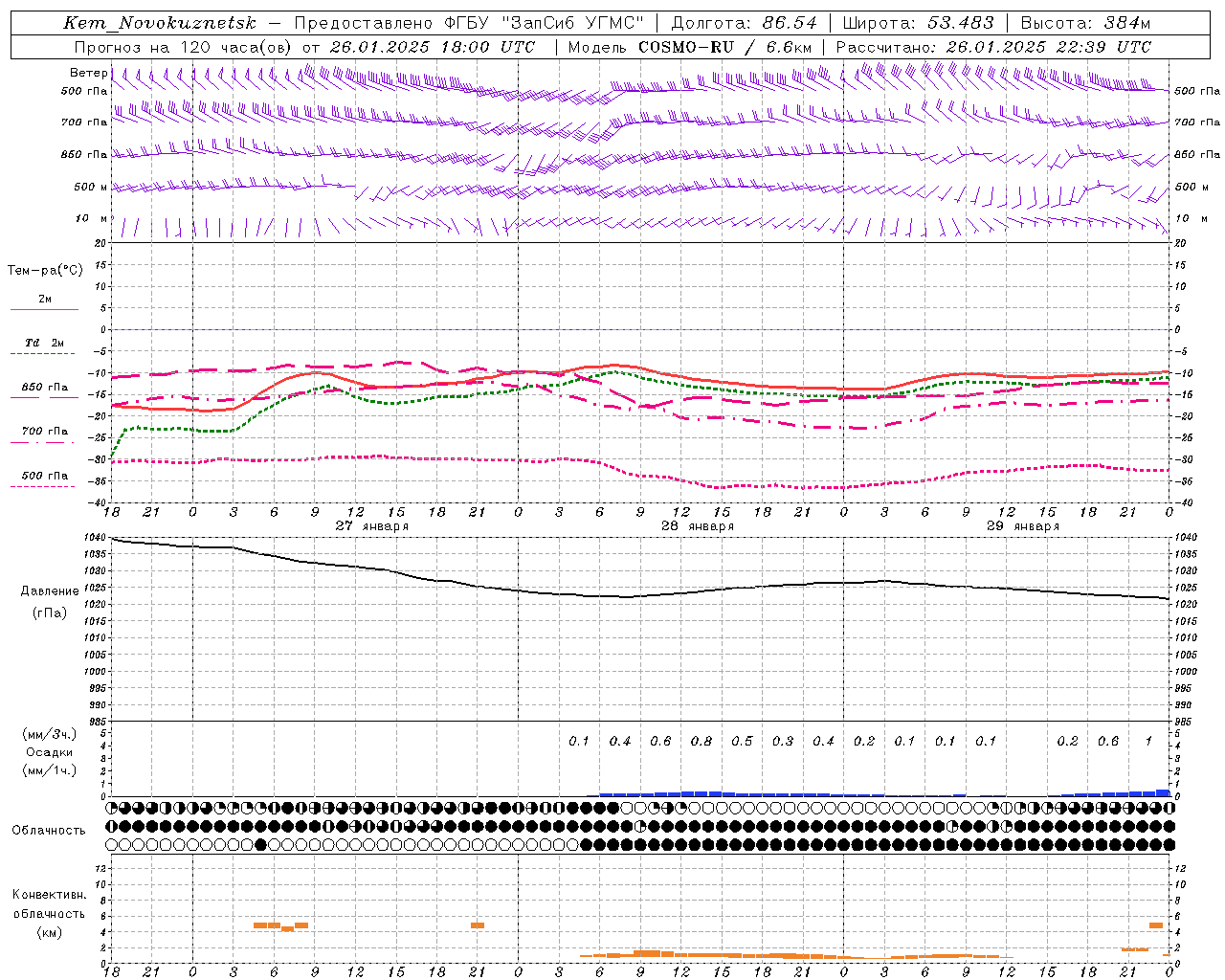Click the Осадки precipitation label
The image size is (1225, 980).
pyautogui.click(x=50, y=752)
